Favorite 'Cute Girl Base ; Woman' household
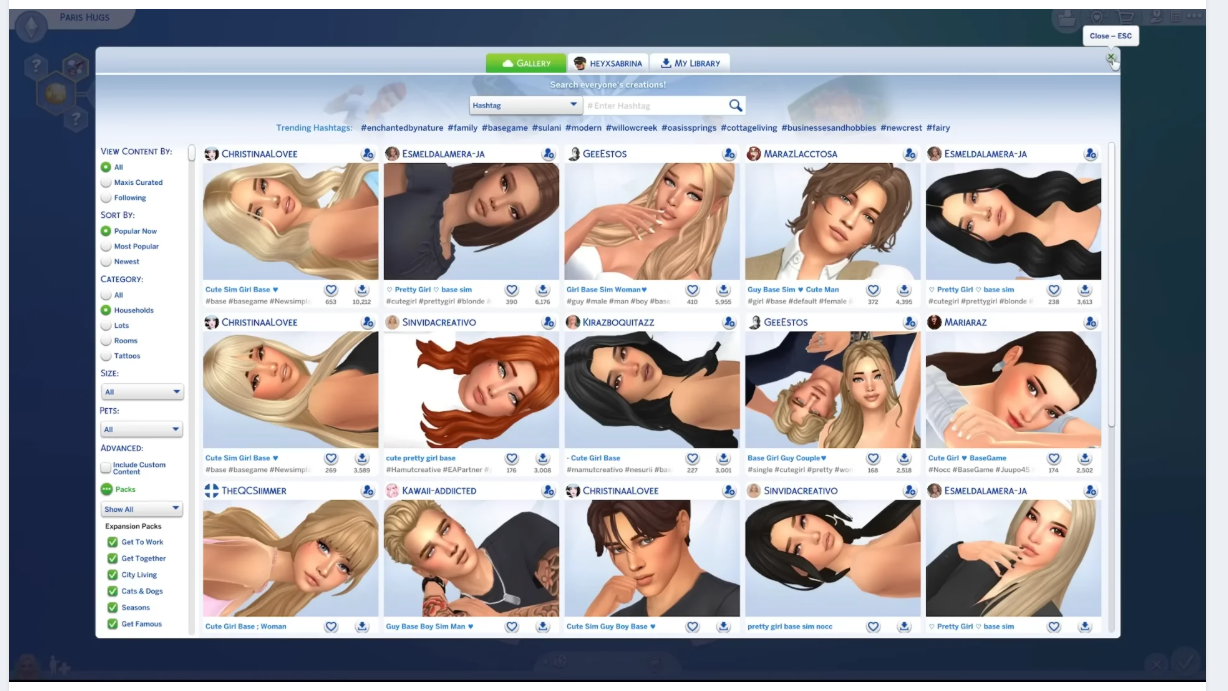 click(331, 627)
